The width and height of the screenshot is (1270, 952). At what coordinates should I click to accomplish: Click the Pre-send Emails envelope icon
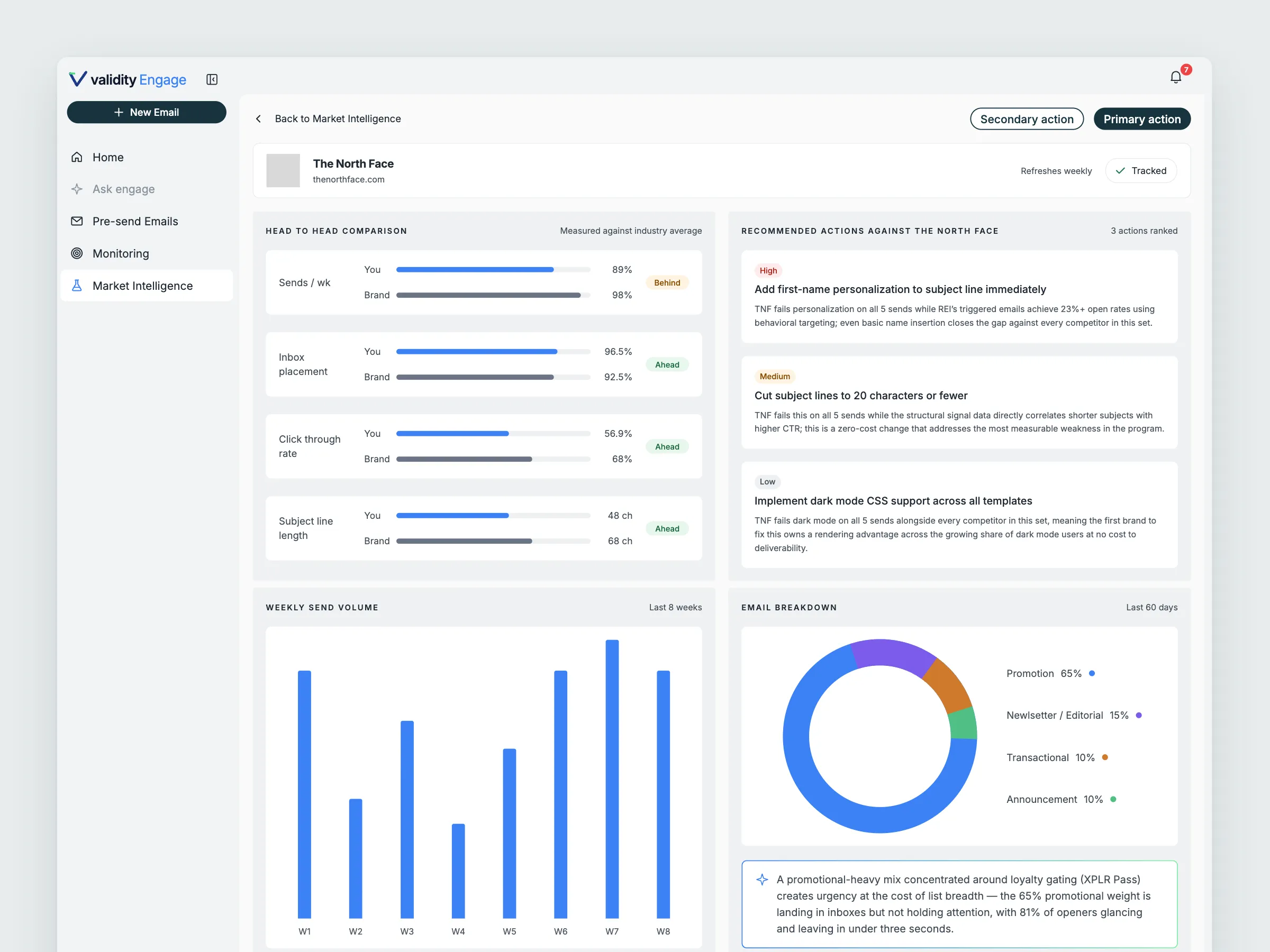77,221
